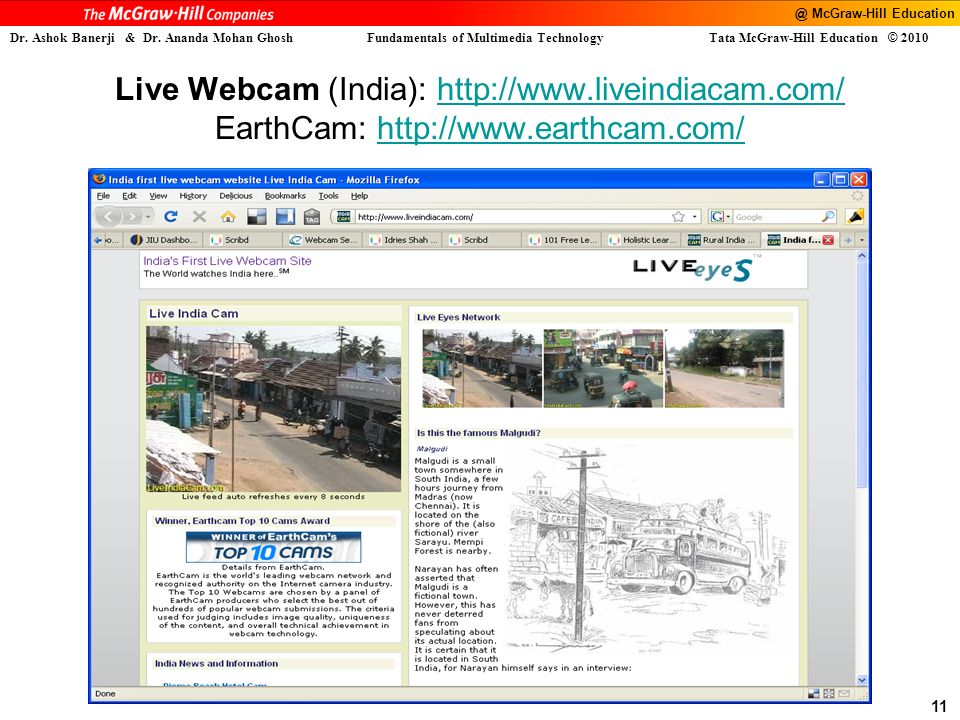
Task: Click the Firefox loading throbber icon
Action: click(x=857, y=196)
